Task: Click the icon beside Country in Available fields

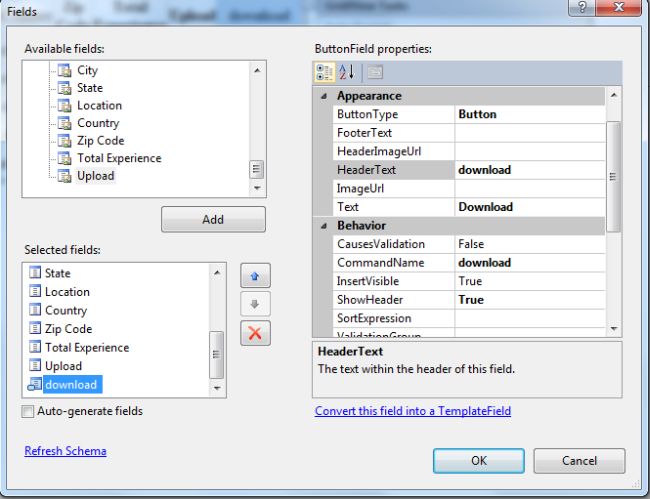Action: tap(64, 123)
